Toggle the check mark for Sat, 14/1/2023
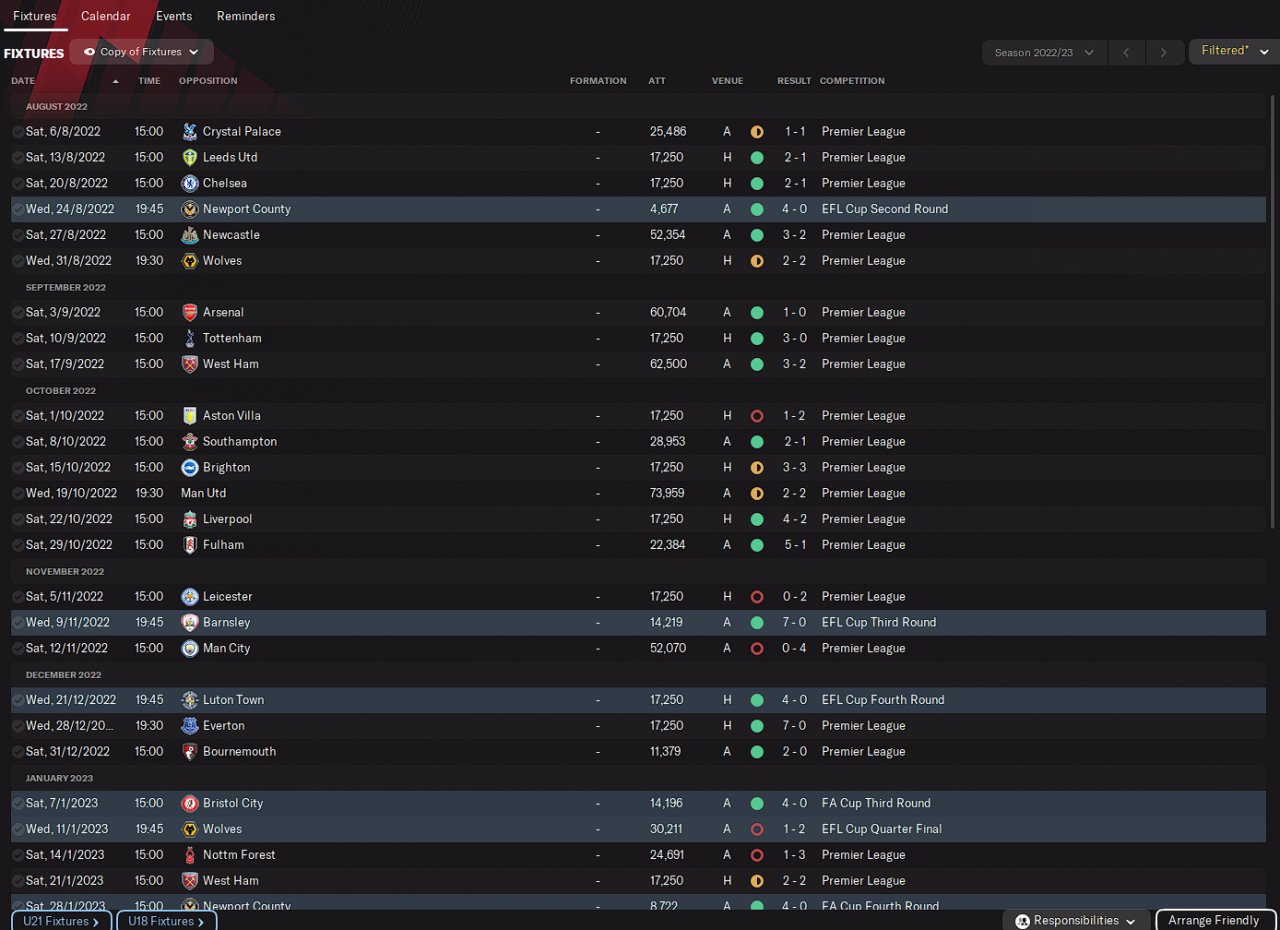This screenshot has width=1280, height=930. [x=18, y=855]
